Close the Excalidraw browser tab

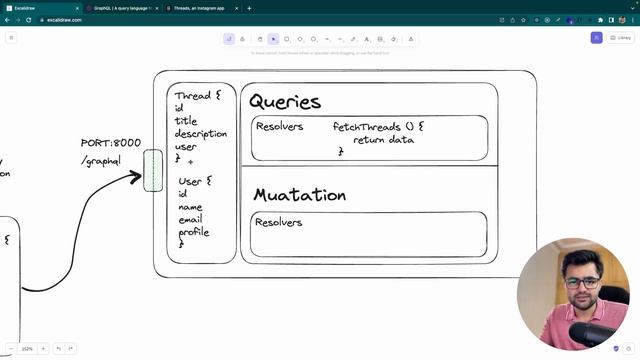click(77, 8)
